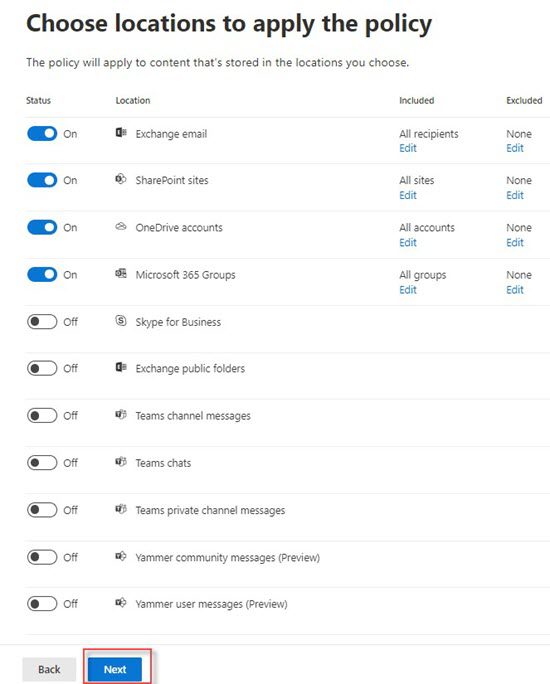Click the Next button
The image size is (550, 684).
tap(115, 669)
